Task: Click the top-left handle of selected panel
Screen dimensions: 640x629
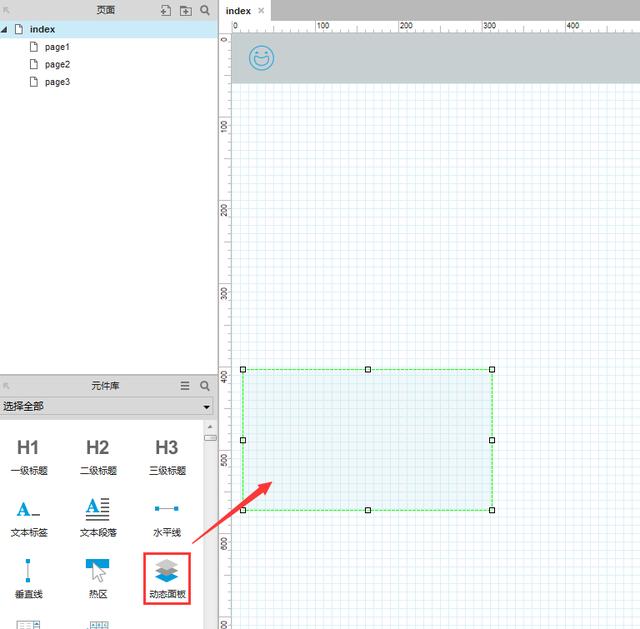Action: tap(243, 369)
